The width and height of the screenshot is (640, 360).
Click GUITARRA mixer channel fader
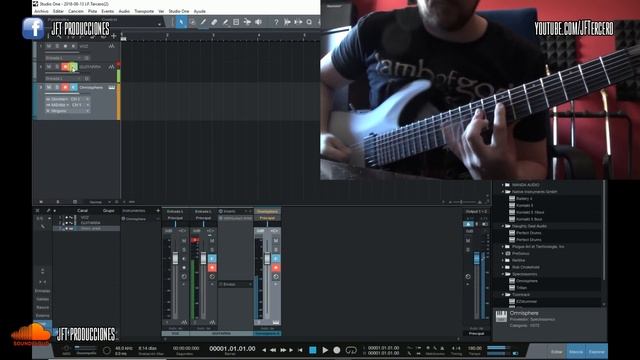tap(203, 258)
